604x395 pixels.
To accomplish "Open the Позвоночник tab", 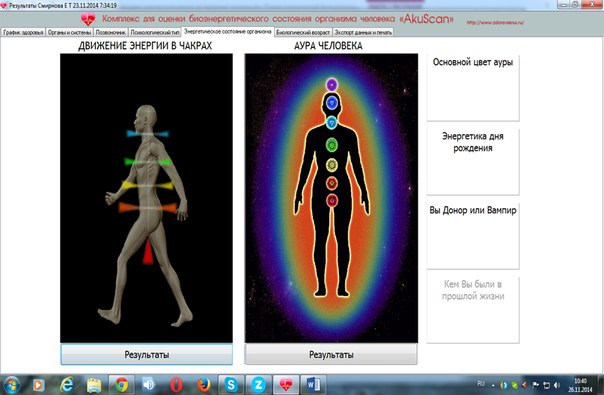I will coord(111,32).
